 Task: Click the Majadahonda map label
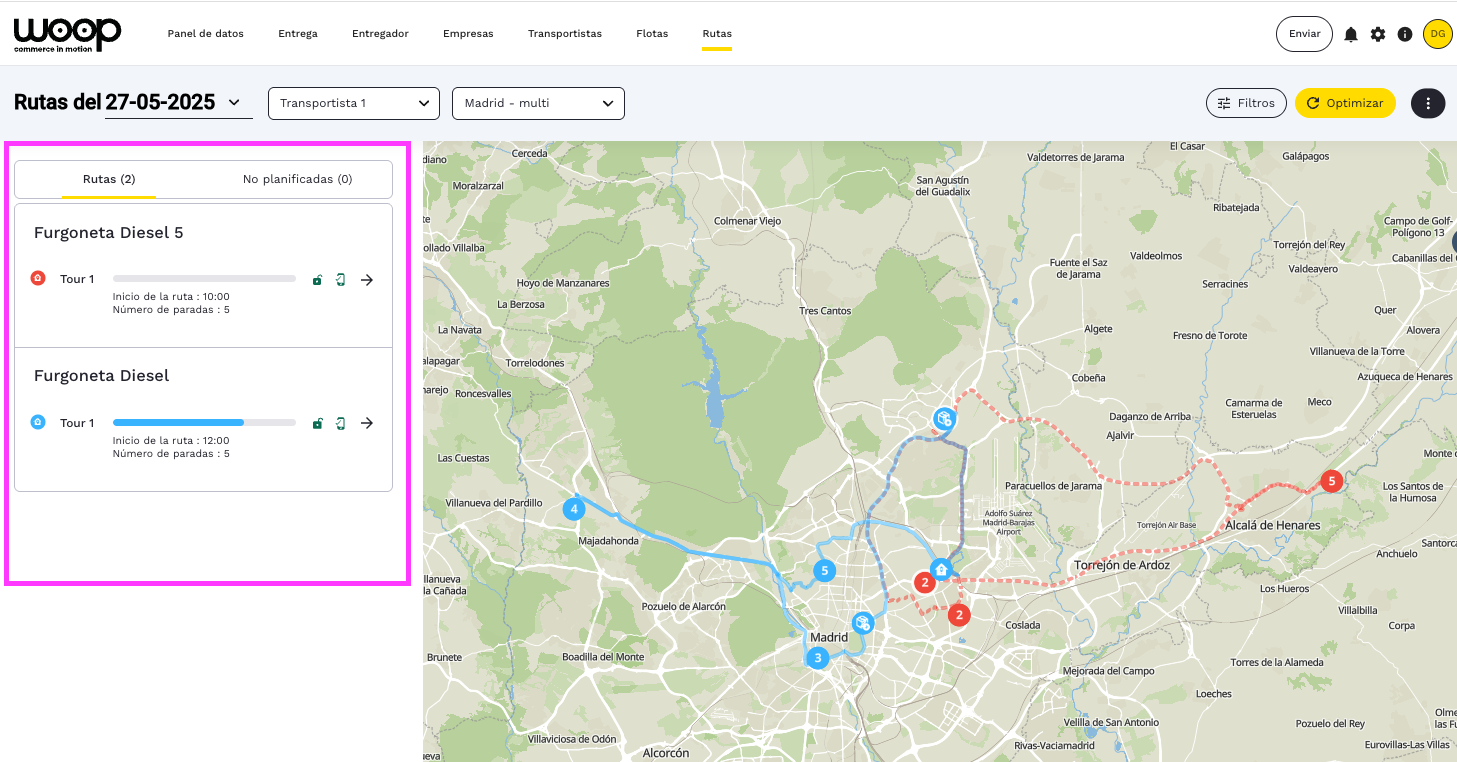pyautogui.click(x=608, y=541)
